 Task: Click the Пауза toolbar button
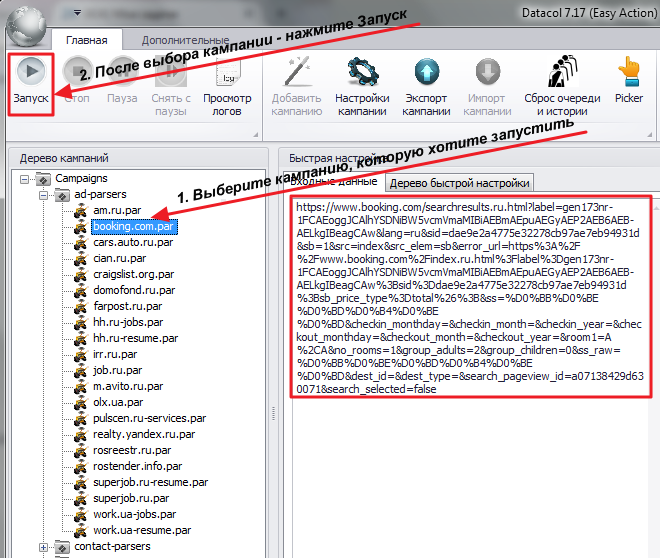[122, 82]
